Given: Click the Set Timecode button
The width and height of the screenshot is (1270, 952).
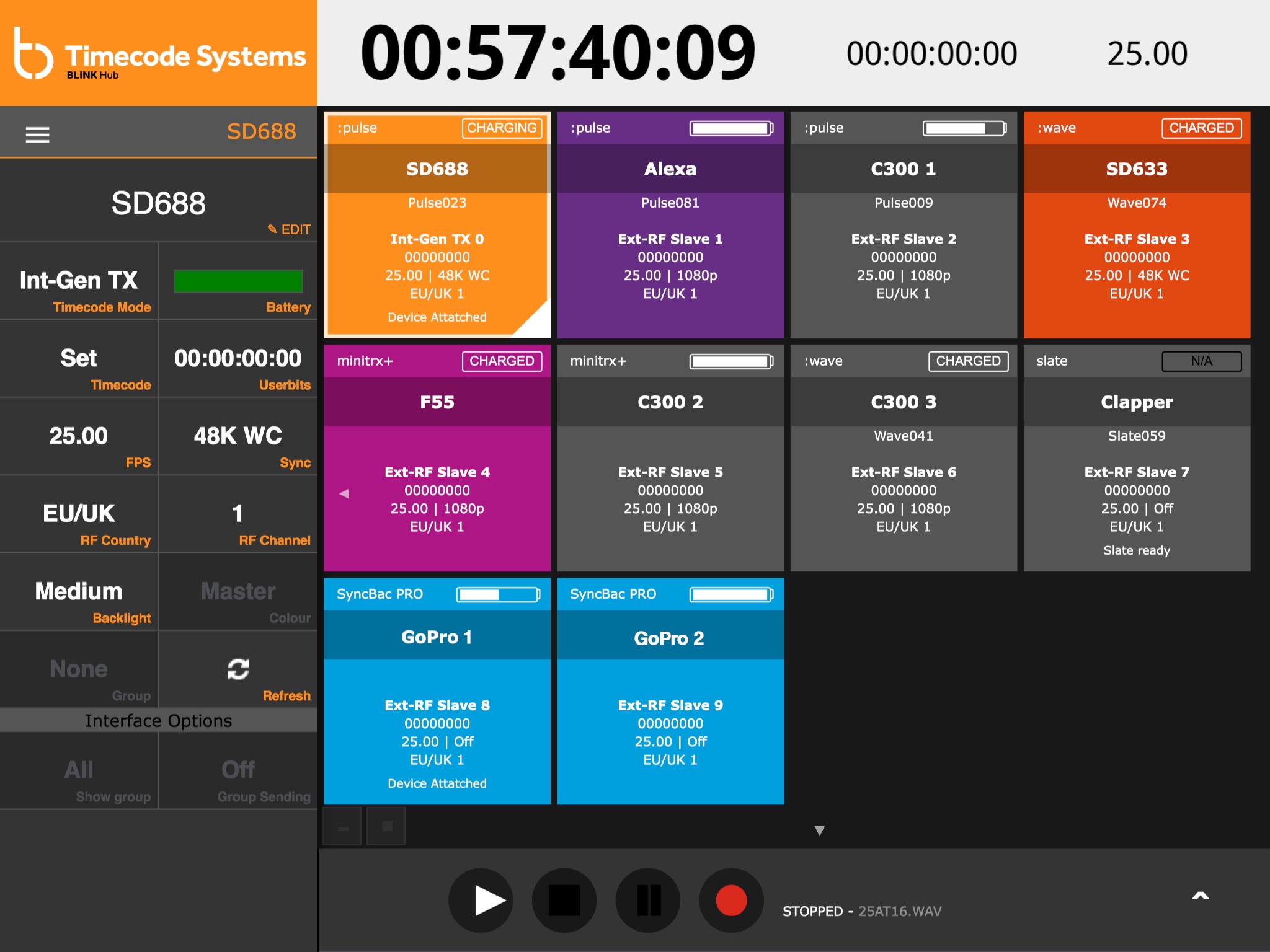Looking at the screenshot, I should point(79,359).
